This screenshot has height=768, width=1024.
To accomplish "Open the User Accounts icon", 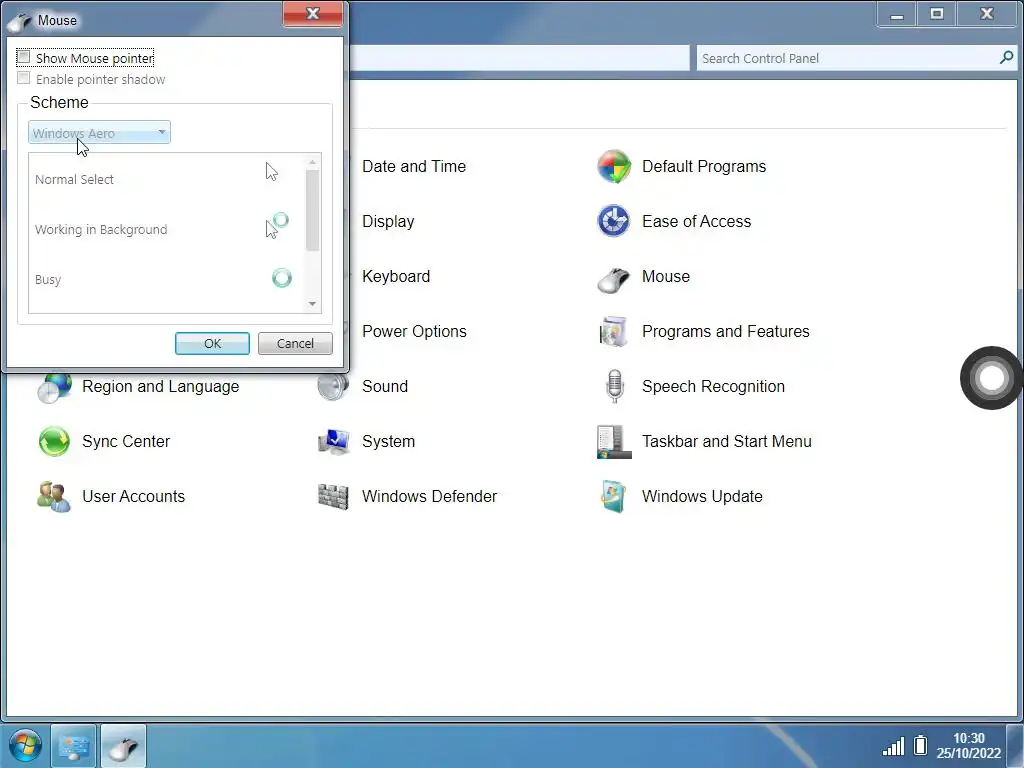I will click(x=54, y=496).
